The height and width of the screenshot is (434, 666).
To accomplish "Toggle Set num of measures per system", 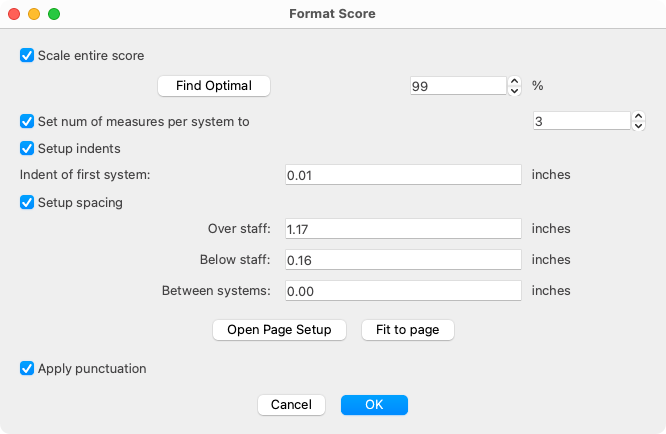I will [27, 121].
